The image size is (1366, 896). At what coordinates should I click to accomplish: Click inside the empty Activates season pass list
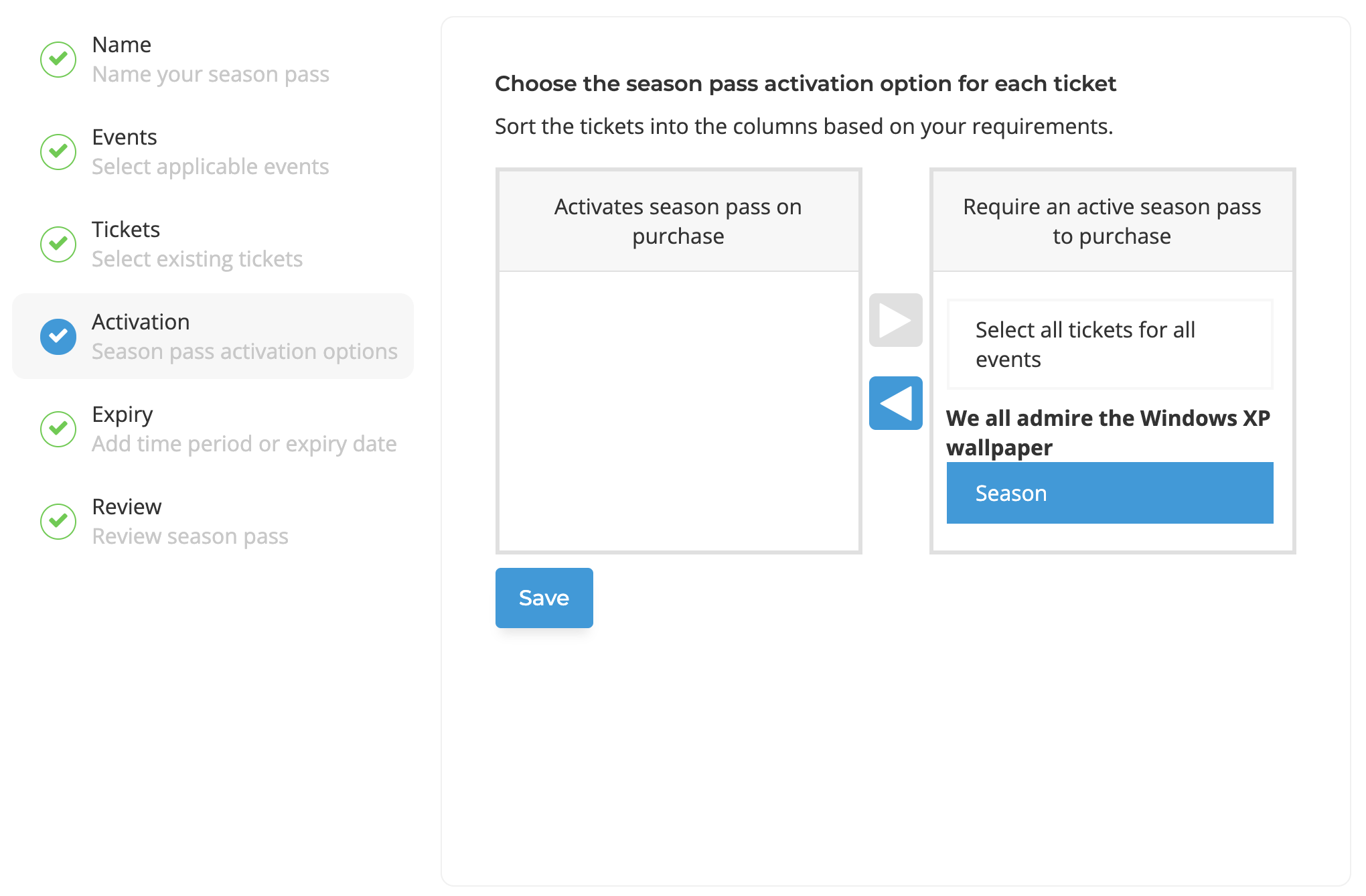coord(678,411)
